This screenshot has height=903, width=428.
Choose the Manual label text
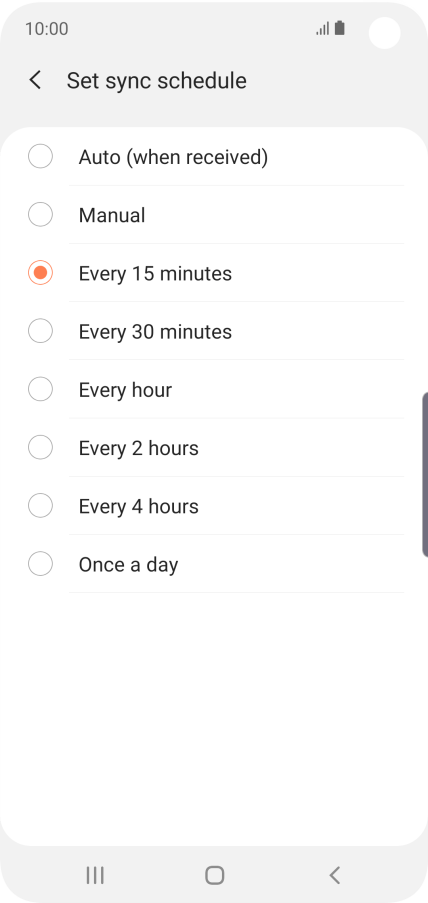pos(112,215)
